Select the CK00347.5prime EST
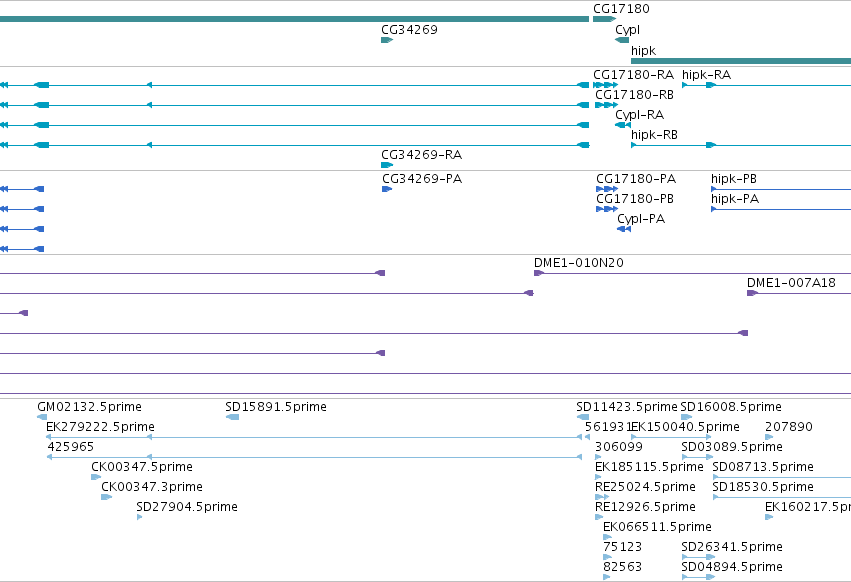This screenshot has width=851, height=582. (x=96, y=477)
